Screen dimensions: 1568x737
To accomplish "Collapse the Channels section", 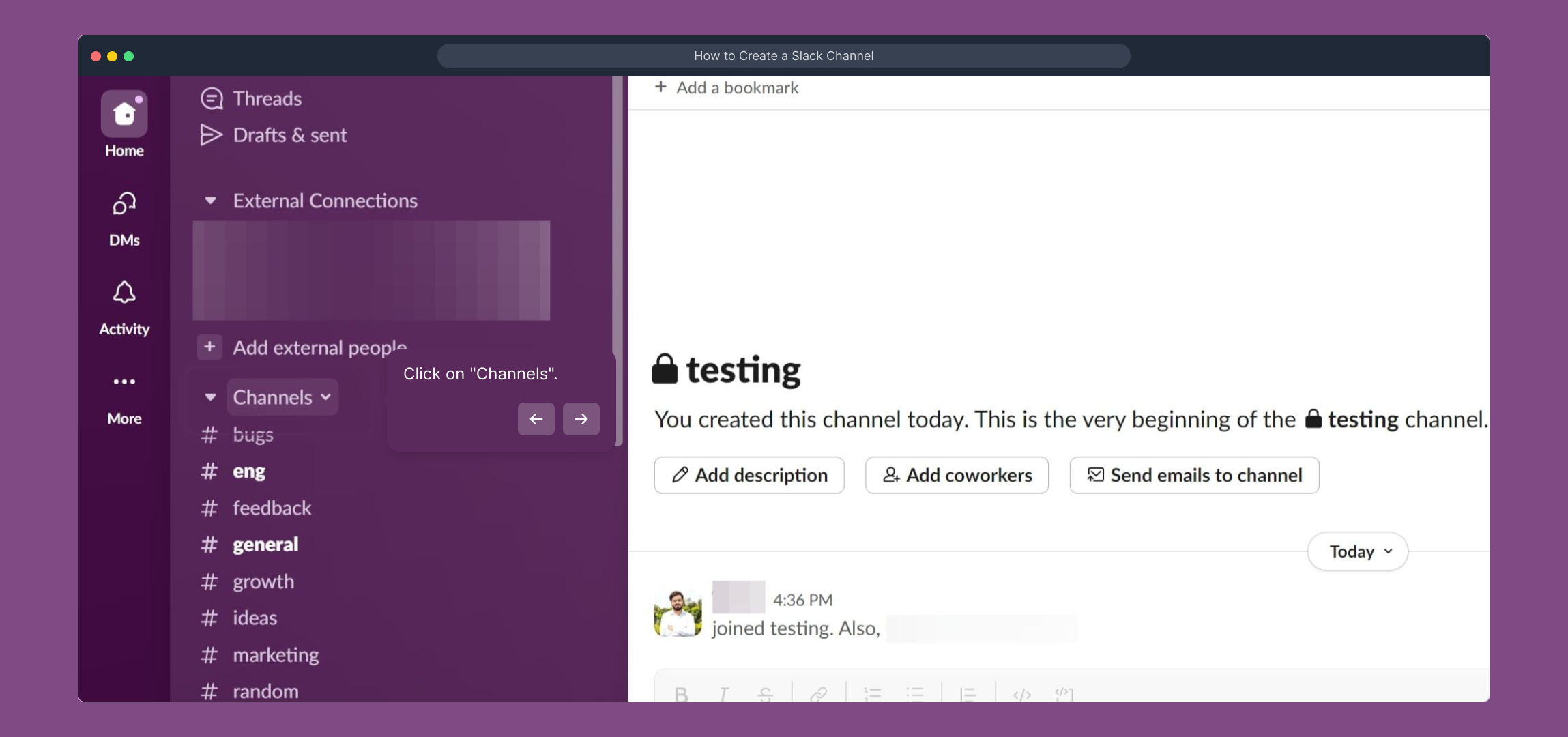I will tap(210, 396).
